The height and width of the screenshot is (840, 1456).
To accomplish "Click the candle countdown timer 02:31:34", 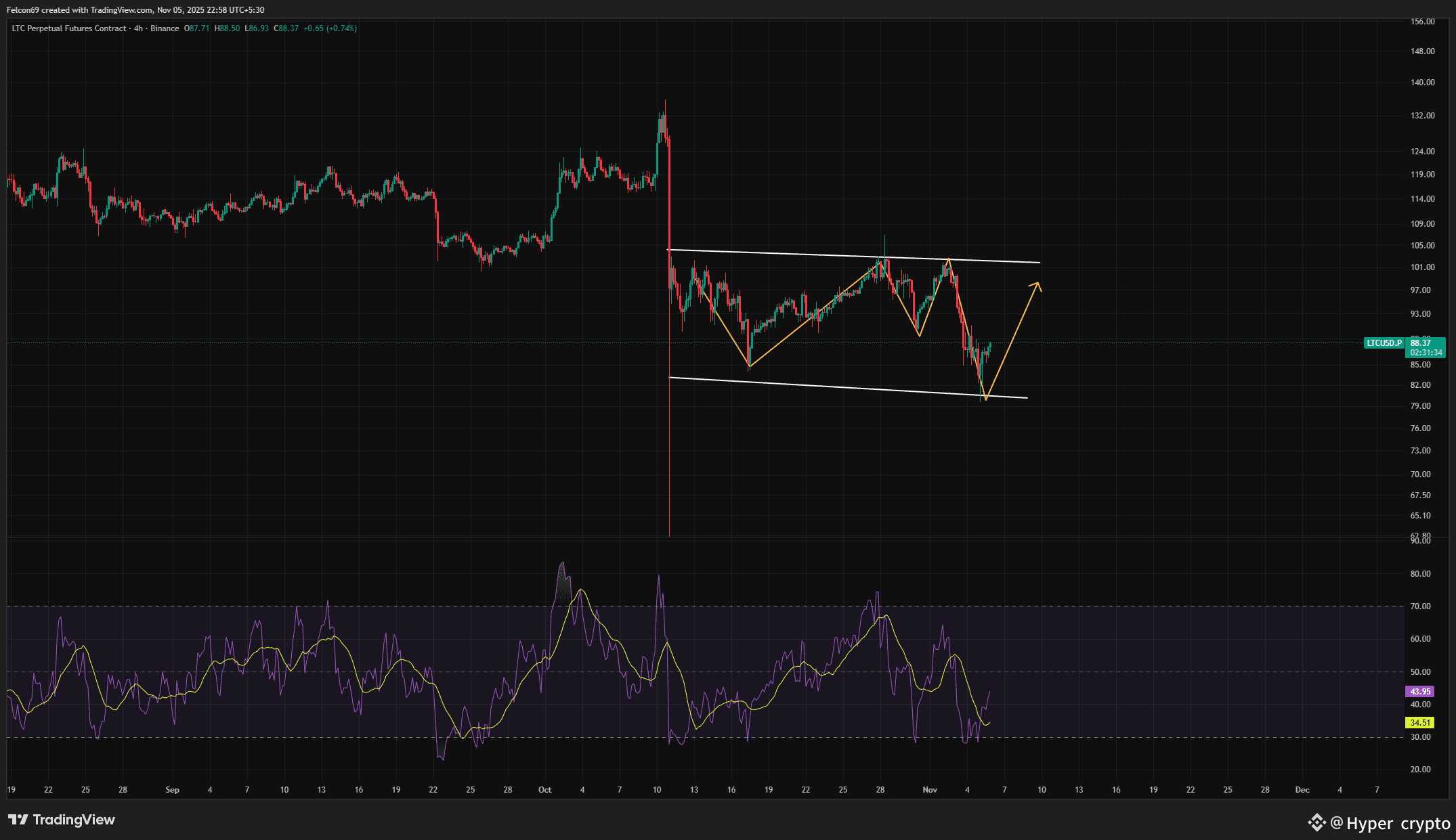I will [x=1426, y=353].
